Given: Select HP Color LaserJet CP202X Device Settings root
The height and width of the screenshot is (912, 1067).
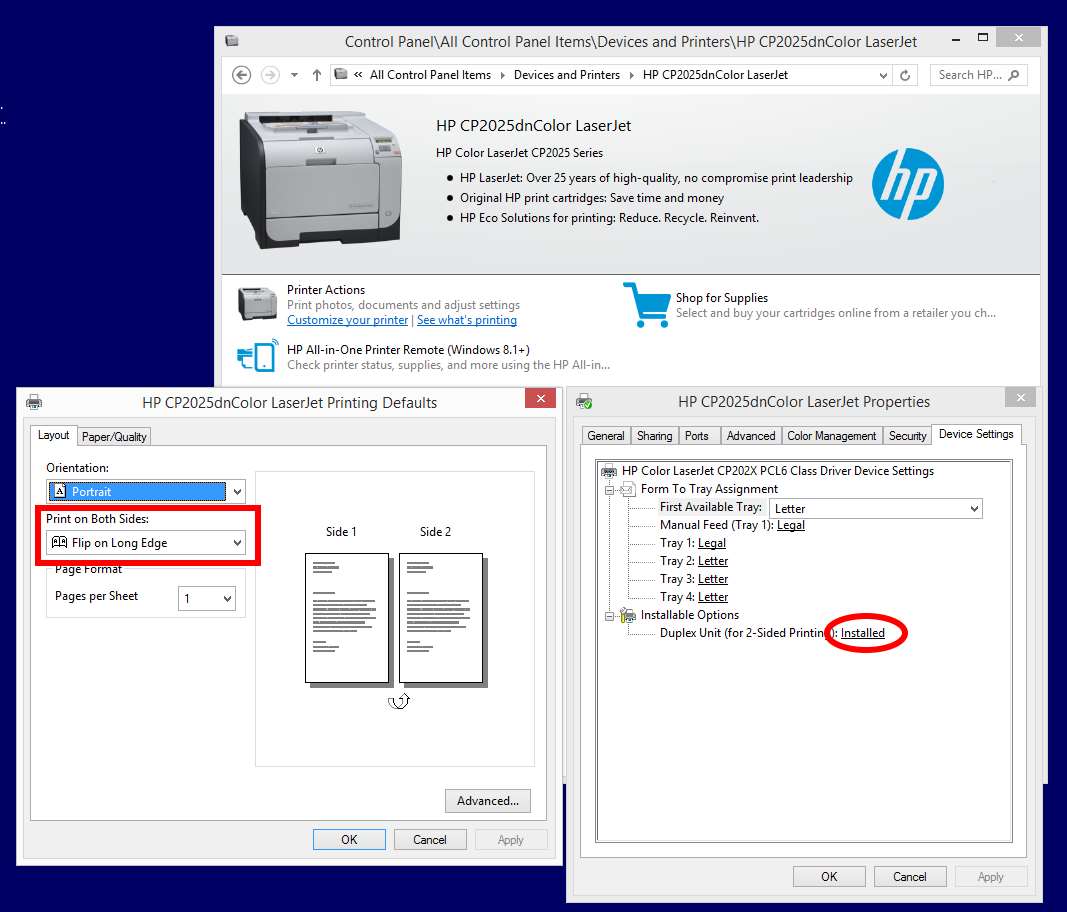Looking at the screenshot, I should 778,471.
